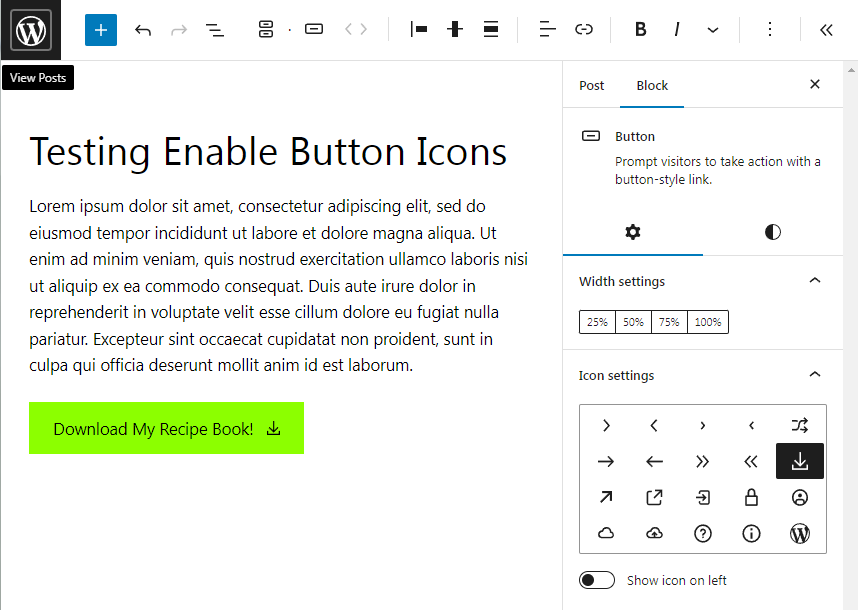Click the green Download My Recipe Book button
The height and width of the screenshot is (610, 858).
pyautogui.click(x=166, y=429)
